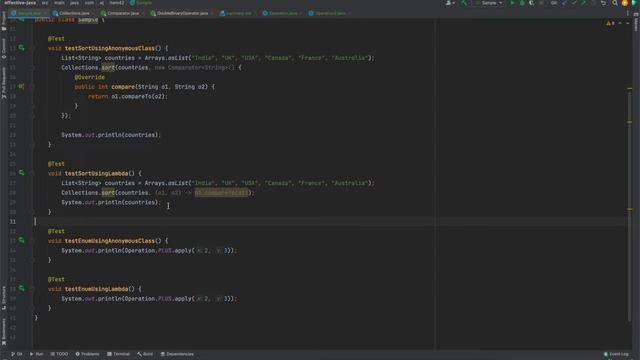640x360 pixels.
Task: Open the TODO tool window tab
Action: (x=59, y=354)
